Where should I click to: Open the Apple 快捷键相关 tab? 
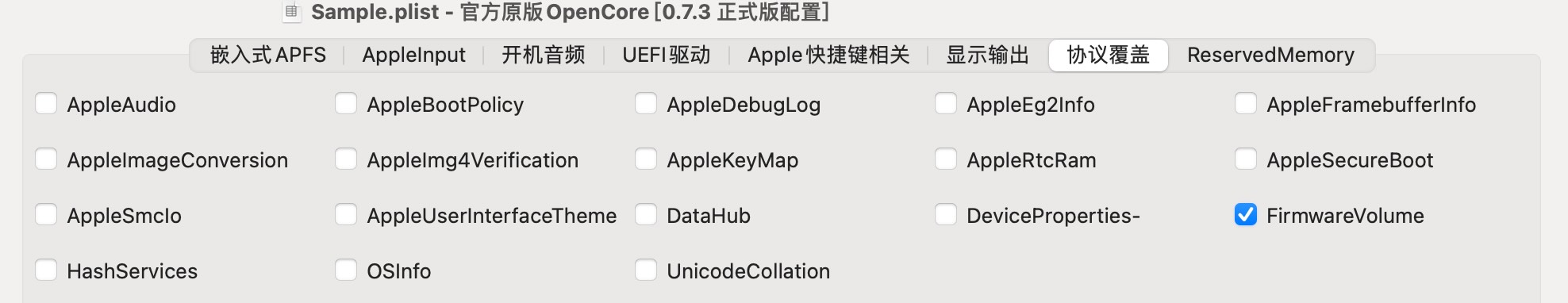tap(828, 55)
